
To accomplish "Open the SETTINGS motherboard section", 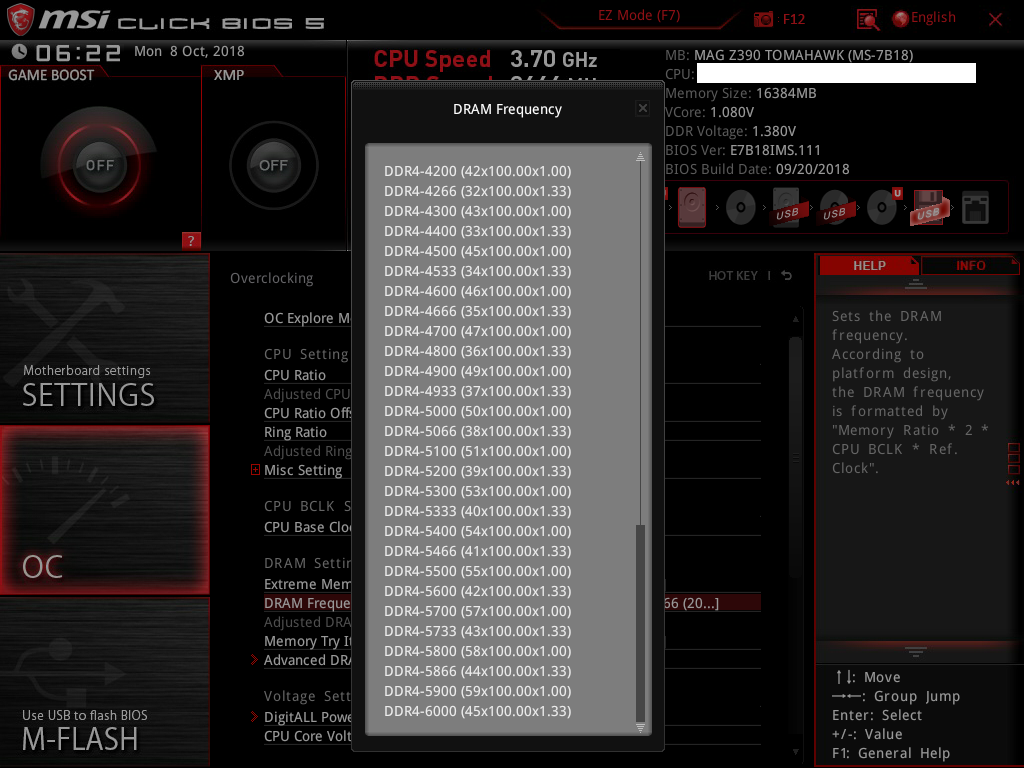I will point(104,338).
